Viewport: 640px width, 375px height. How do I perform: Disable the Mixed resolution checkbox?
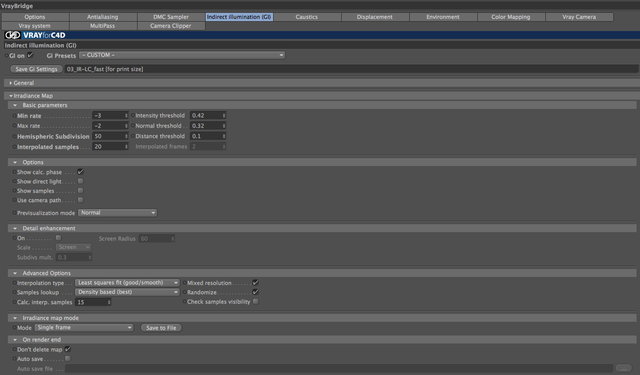tap(256, 282)
